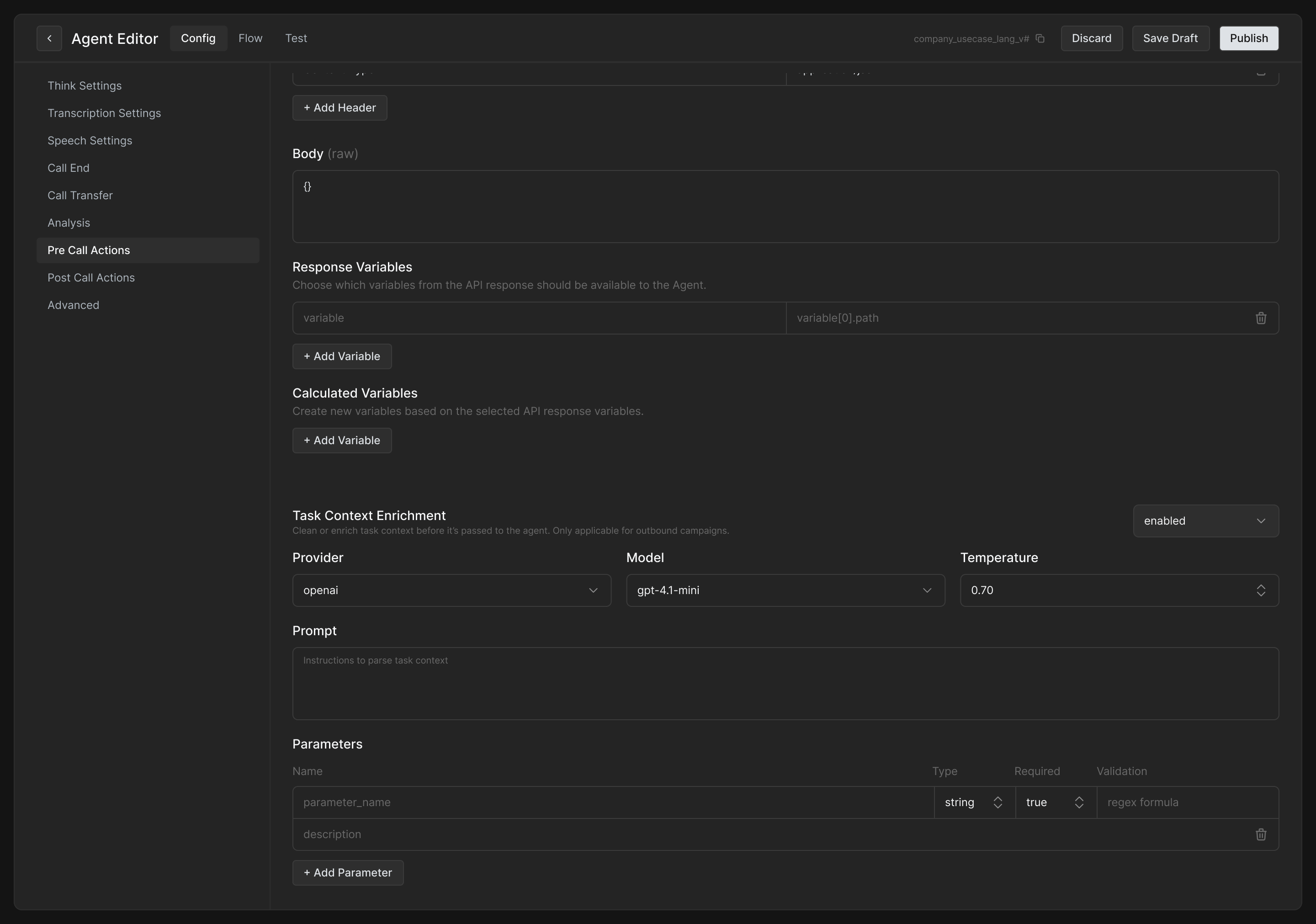
Task: Add a new Parameter
Action: pyautogui.click(x=347, y=872)
